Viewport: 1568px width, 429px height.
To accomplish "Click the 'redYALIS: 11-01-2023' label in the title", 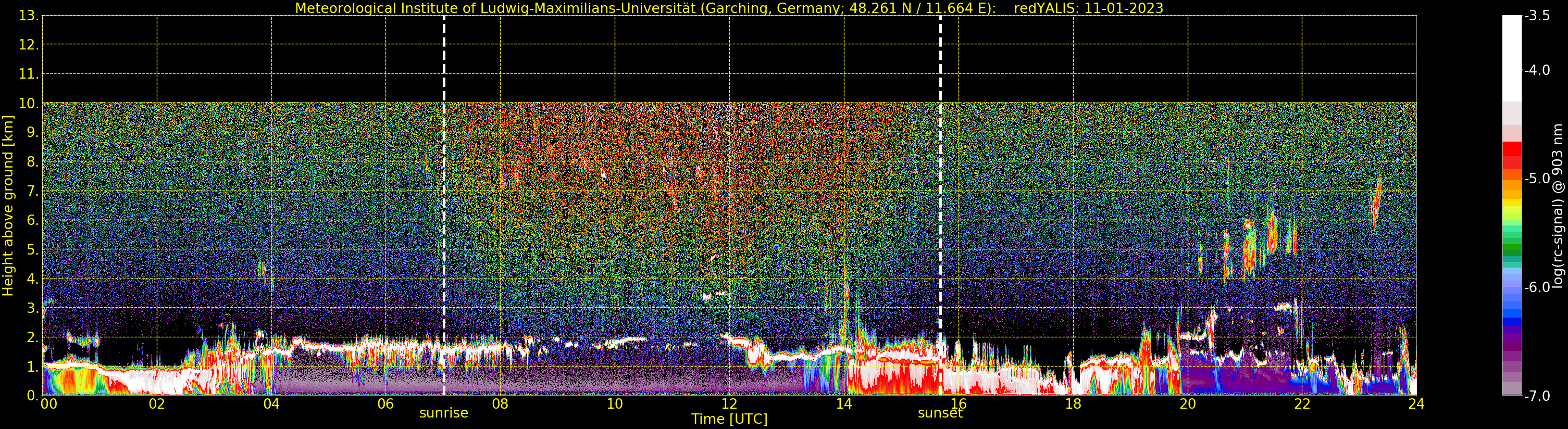I will [1088, 8].
